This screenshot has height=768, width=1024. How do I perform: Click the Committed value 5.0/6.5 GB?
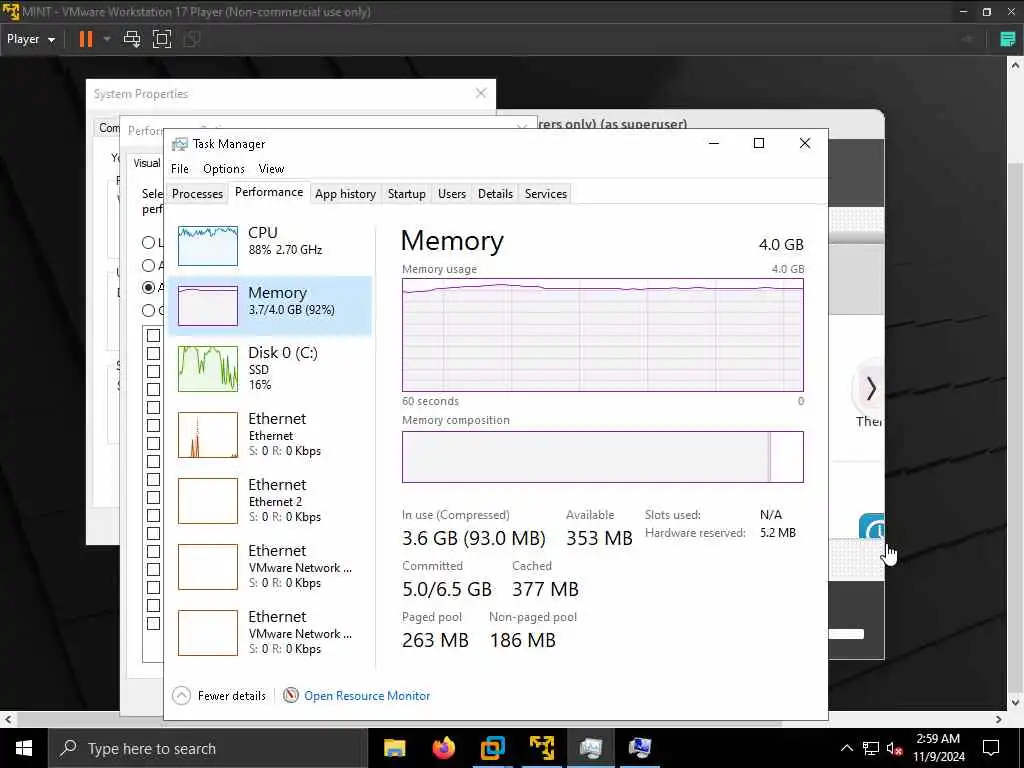(x=447, y=589)
